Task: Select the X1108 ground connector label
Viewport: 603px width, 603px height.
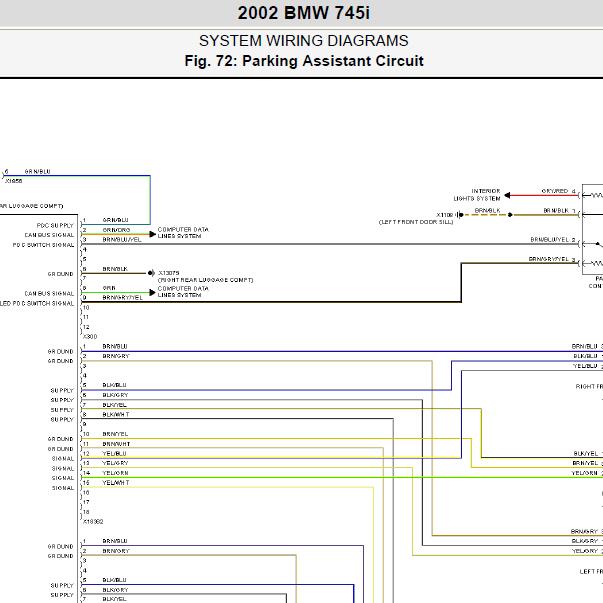Action: [x=444, y=215]
